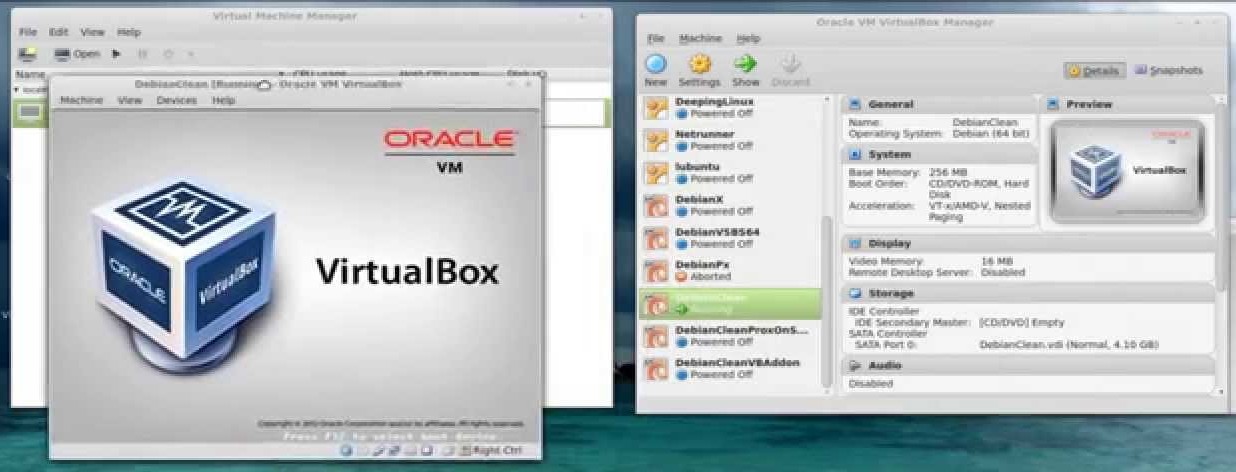Click the Discard toolbar icon
Image resolution: width=1236 pixels, height=472 pixels.
tap(791, 65)
